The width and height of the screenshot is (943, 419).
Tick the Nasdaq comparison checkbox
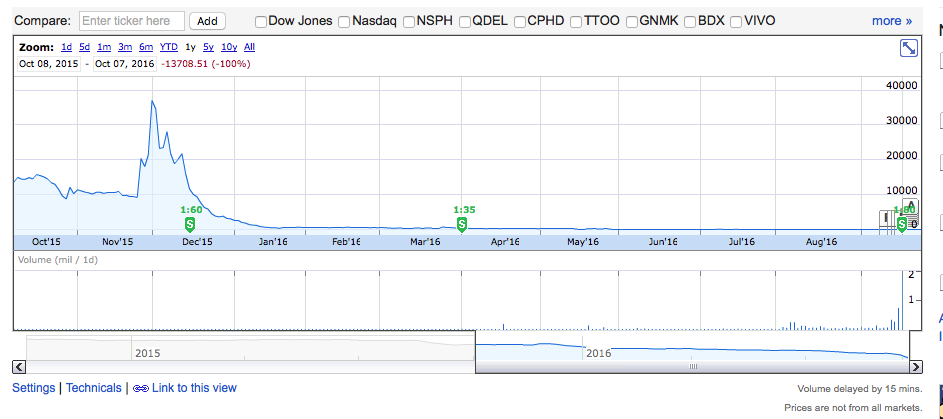pyautogui.click(x=344, y=21)
